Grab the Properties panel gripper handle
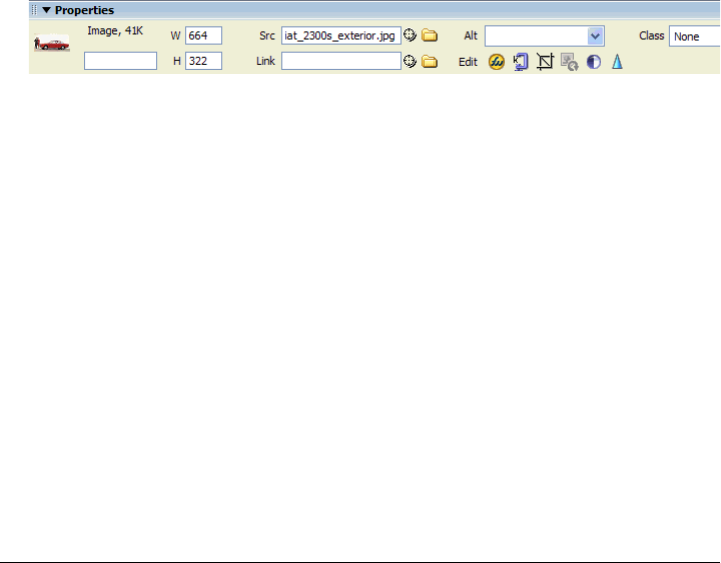This screenshot has width=721, height=563. click(x=34, y=10)
